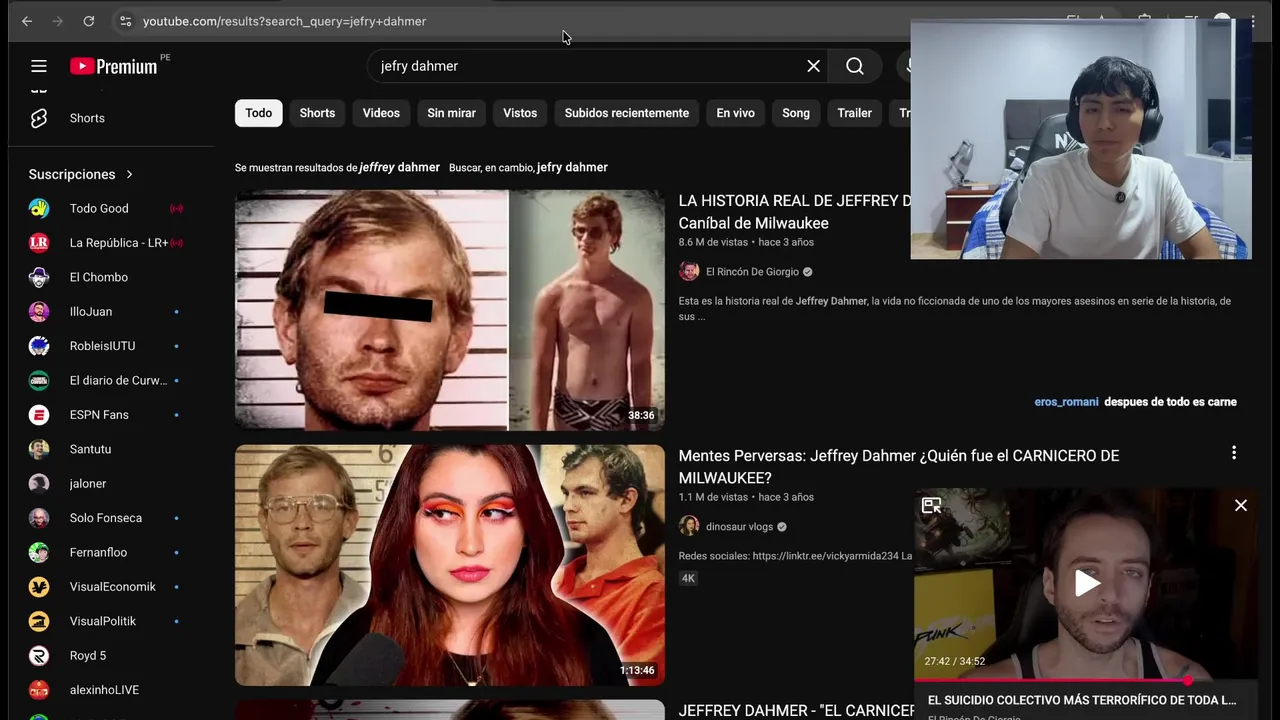
Task: Open Mentes Perversas video title
Action: pyautogui.click(x=899, y=467)
